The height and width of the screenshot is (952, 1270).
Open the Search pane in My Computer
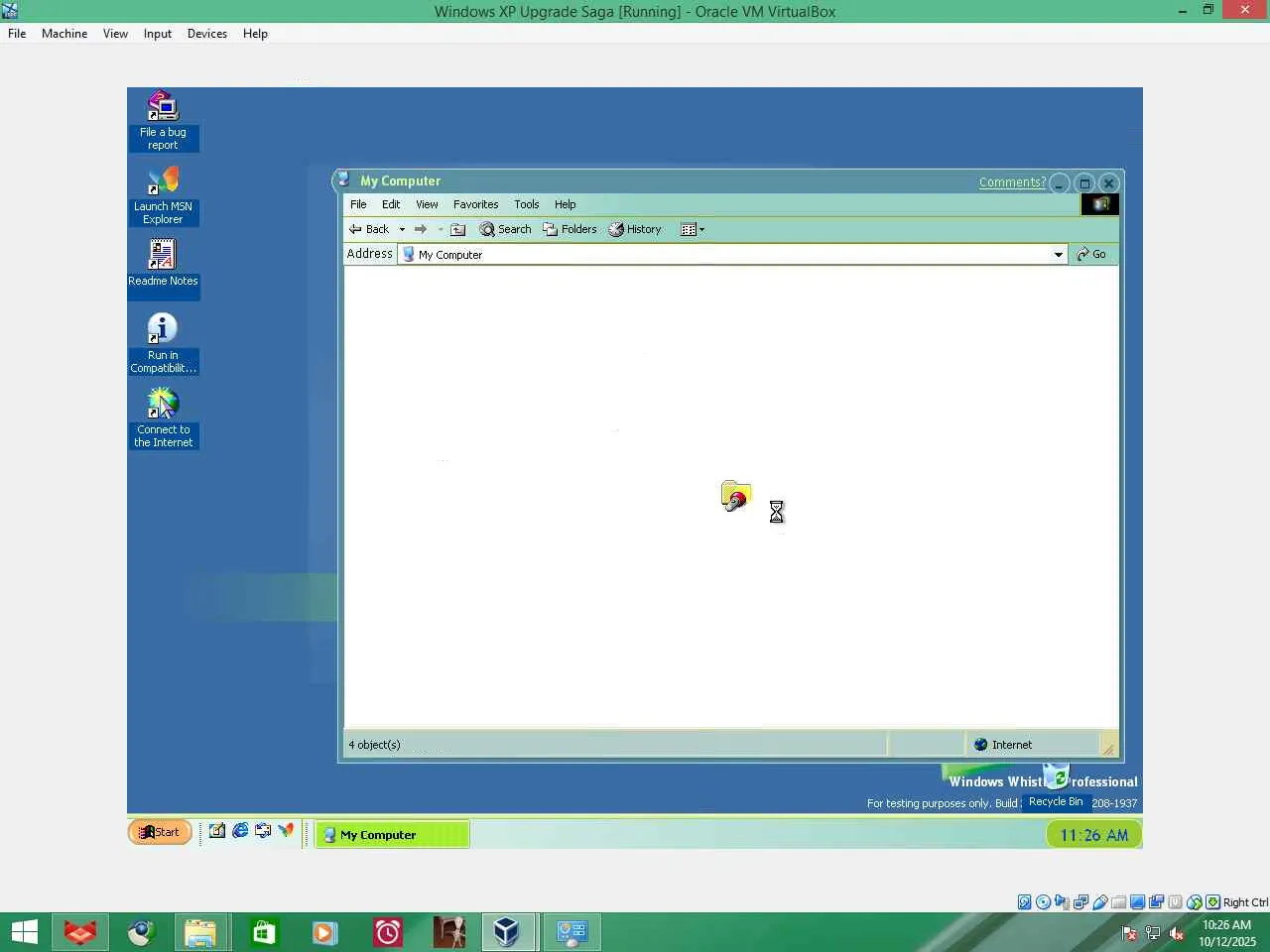click(x=505, y=229)
